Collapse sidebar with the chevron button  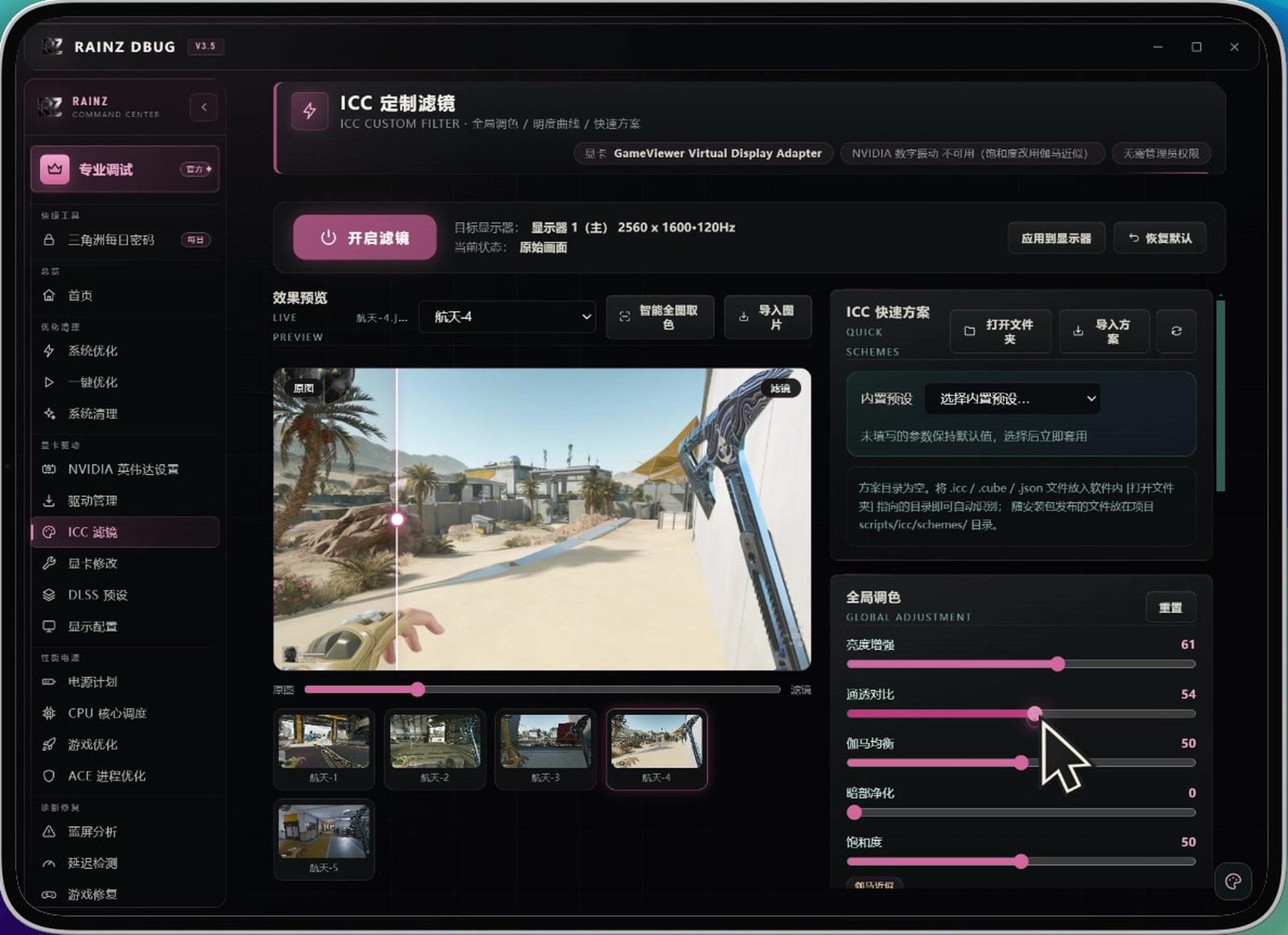(x=204, y=107)
